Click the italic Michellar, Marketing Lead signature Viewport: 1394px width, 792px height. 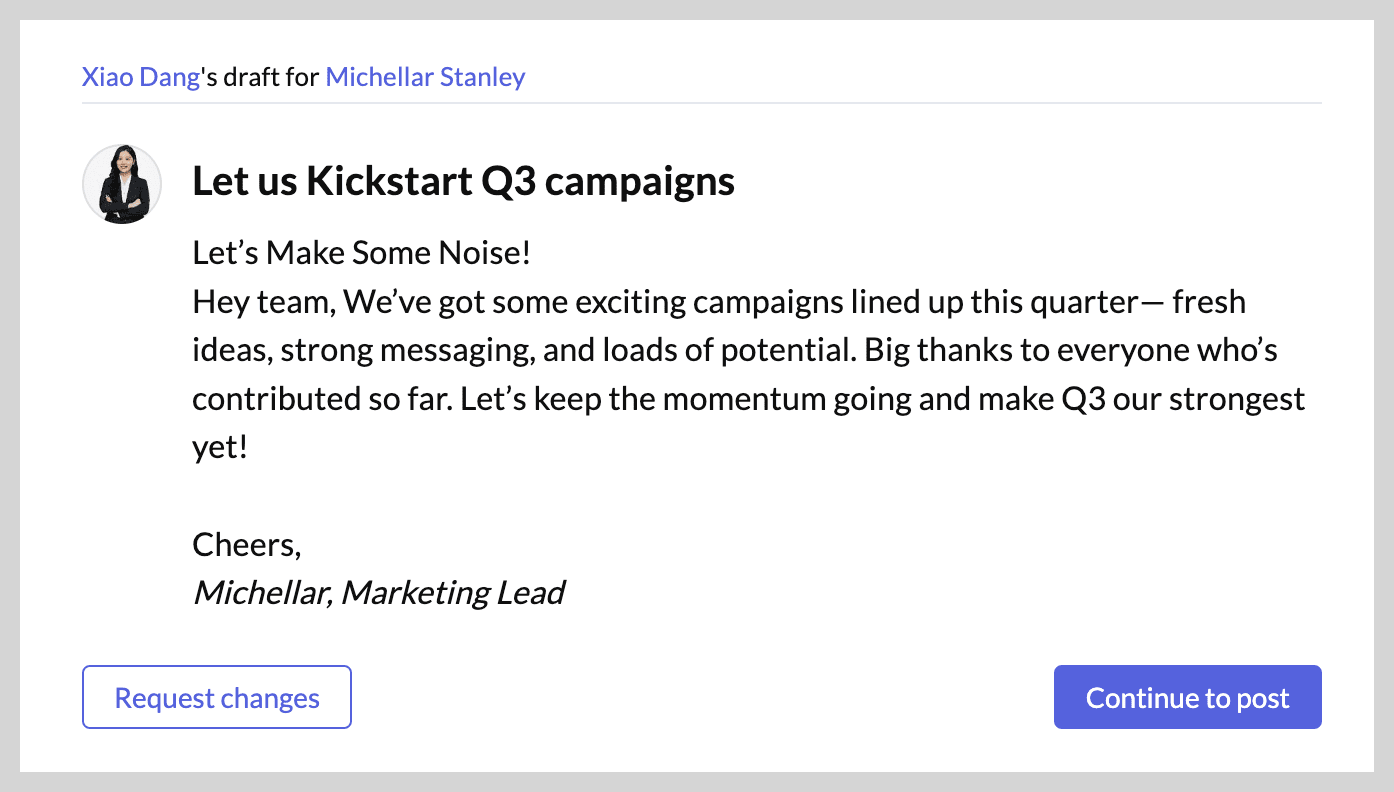[x=378, y=593]
